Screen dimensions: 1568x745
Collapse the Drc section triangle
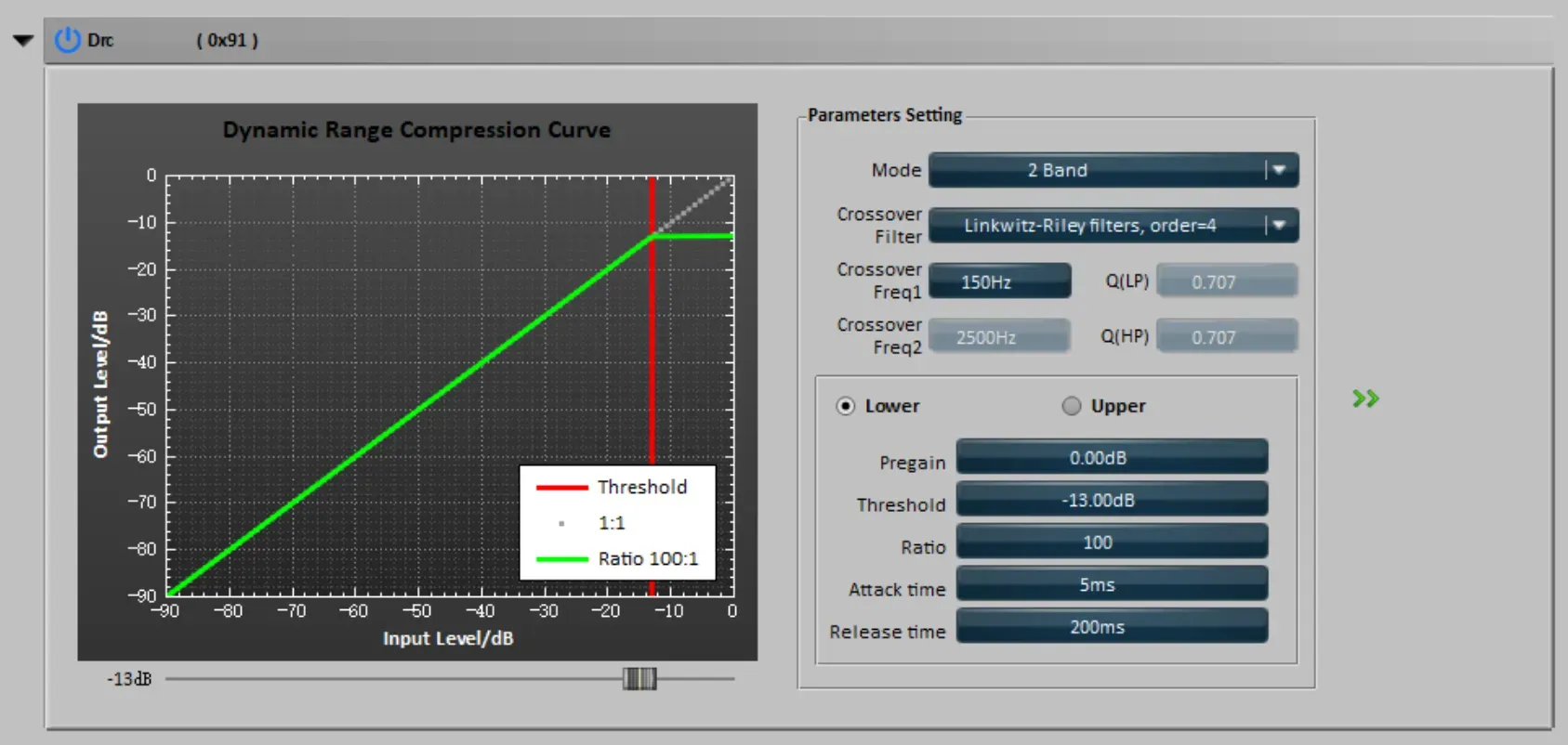23,41
